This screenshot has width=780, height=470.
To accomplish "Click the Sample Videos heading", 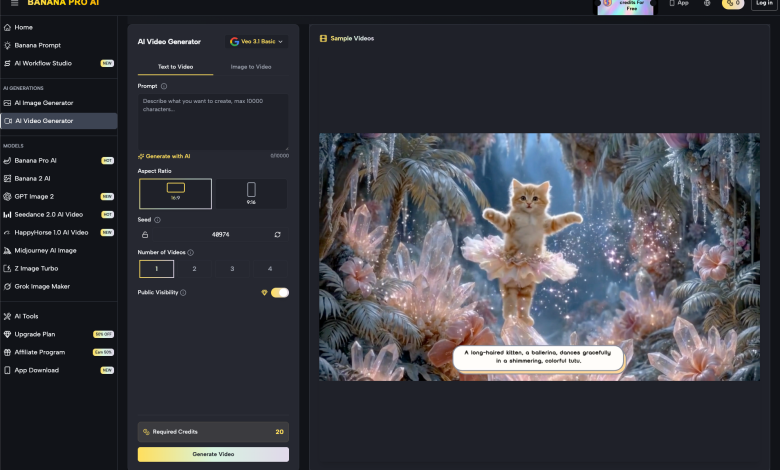I will tap(347, 38).
